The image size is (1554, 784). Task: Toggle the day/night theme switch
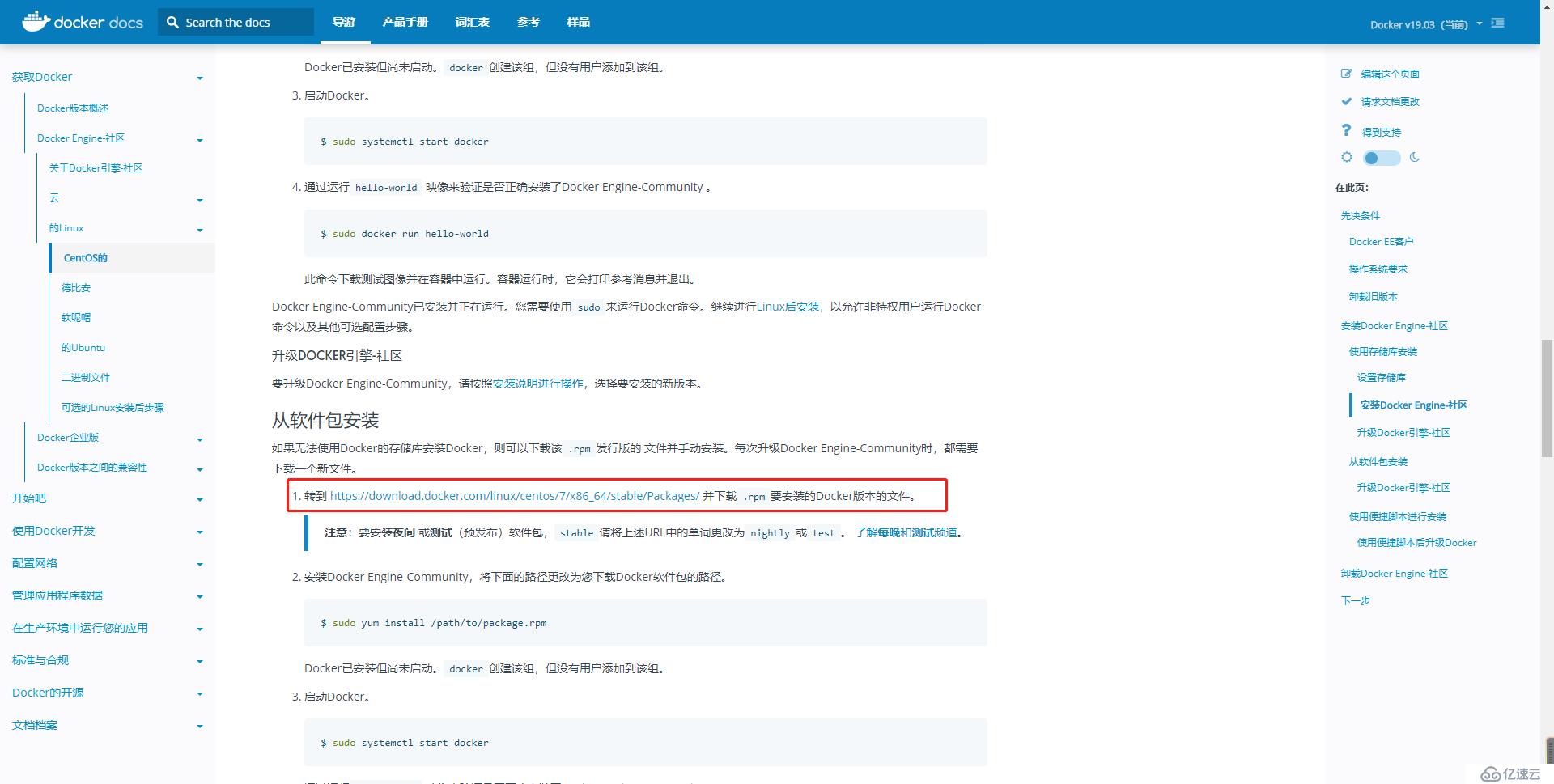(x=1382, y=158)
